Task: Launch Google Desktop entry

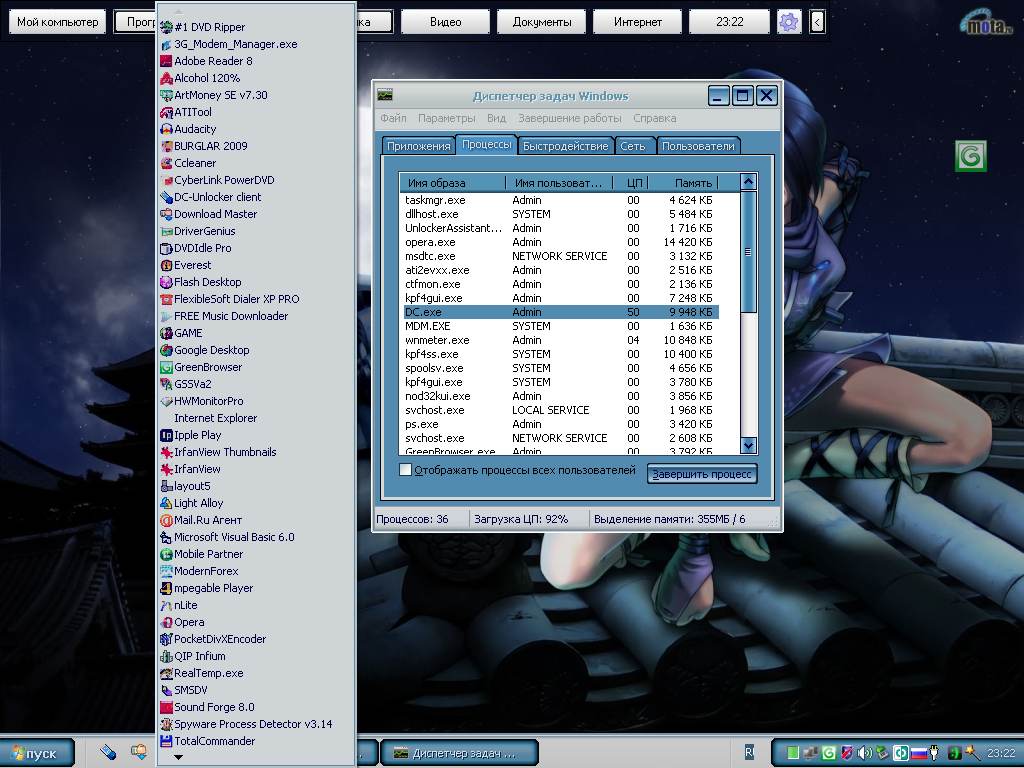Action: [x=204, y=349]
